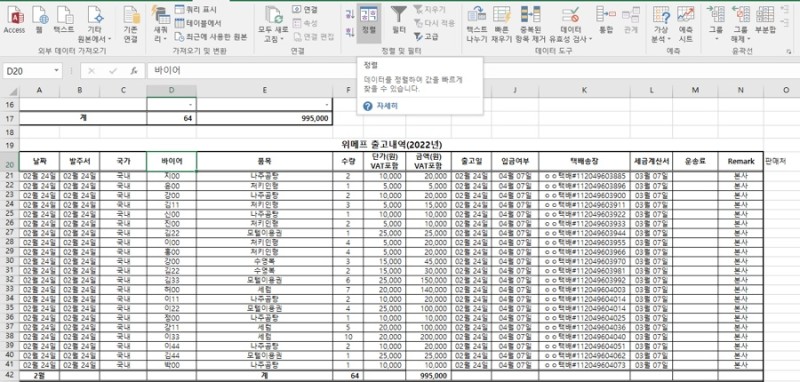
Task: Select the 바이어 header cell
Action: pyautogui.click(x=171, y=161)
